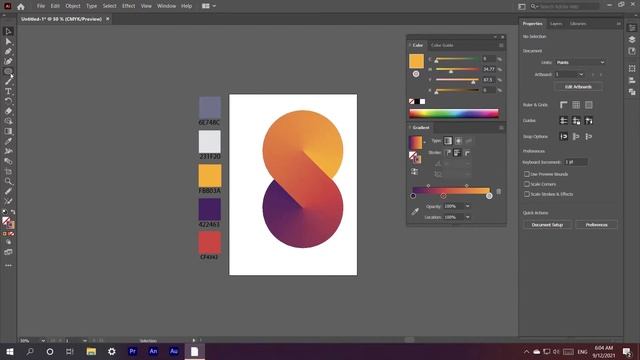Open gradient Location dropdown

pos(467,217)
